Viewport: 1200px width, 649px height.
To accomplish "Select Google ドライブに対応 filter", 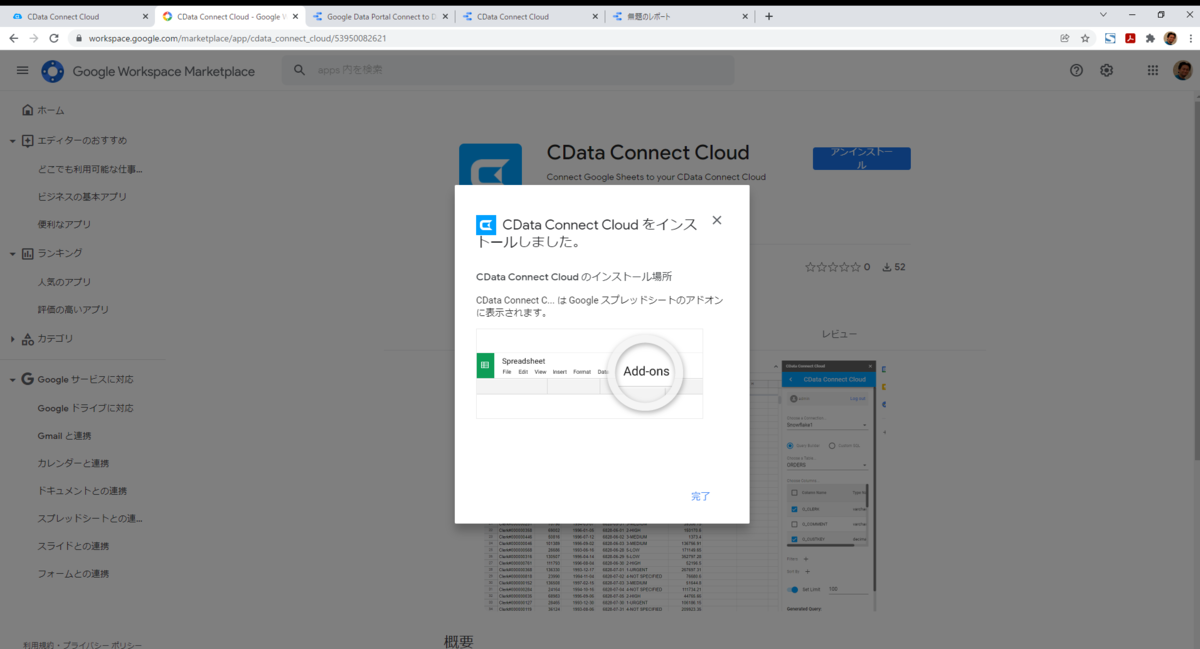I will click(85, 408).
